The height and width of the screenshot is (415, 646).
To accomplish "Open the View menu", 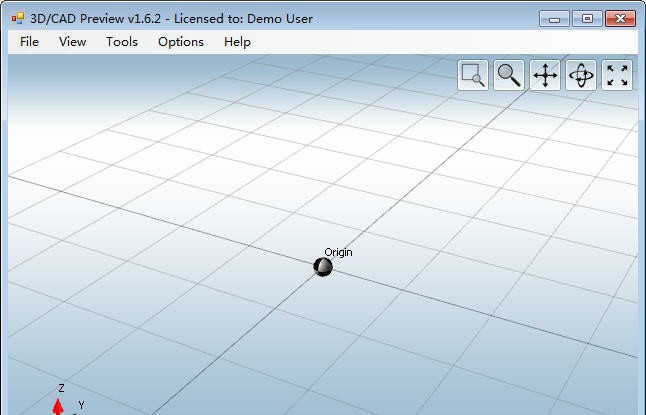I will (73, 42).
